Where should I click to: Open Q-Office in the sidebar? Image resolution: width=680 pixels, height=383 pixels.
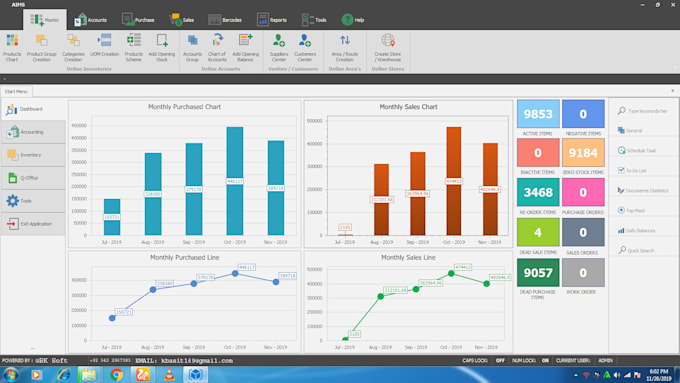click(33, 178)
